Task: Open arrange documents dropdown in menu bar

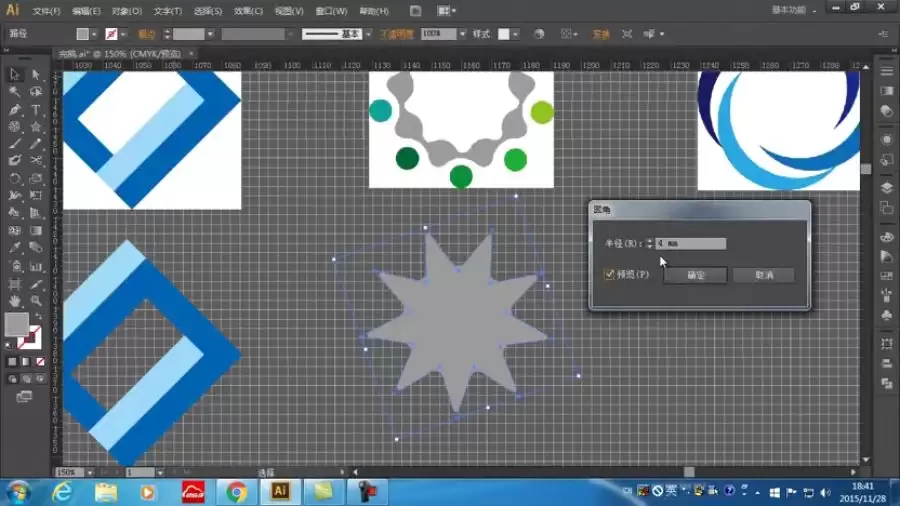Action: pos(447,11)
